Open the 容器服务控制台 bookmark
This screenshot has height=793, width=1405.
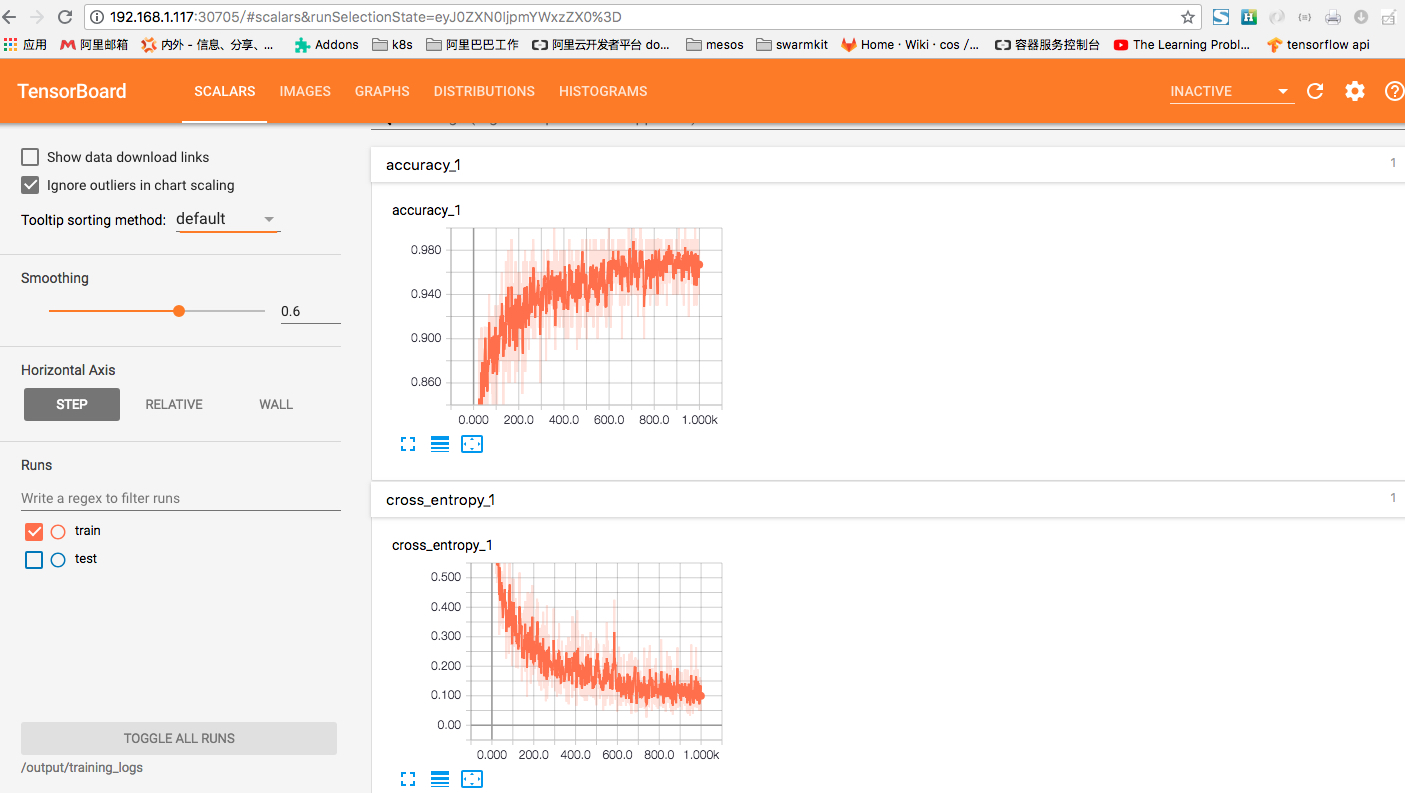[1047, 44]
